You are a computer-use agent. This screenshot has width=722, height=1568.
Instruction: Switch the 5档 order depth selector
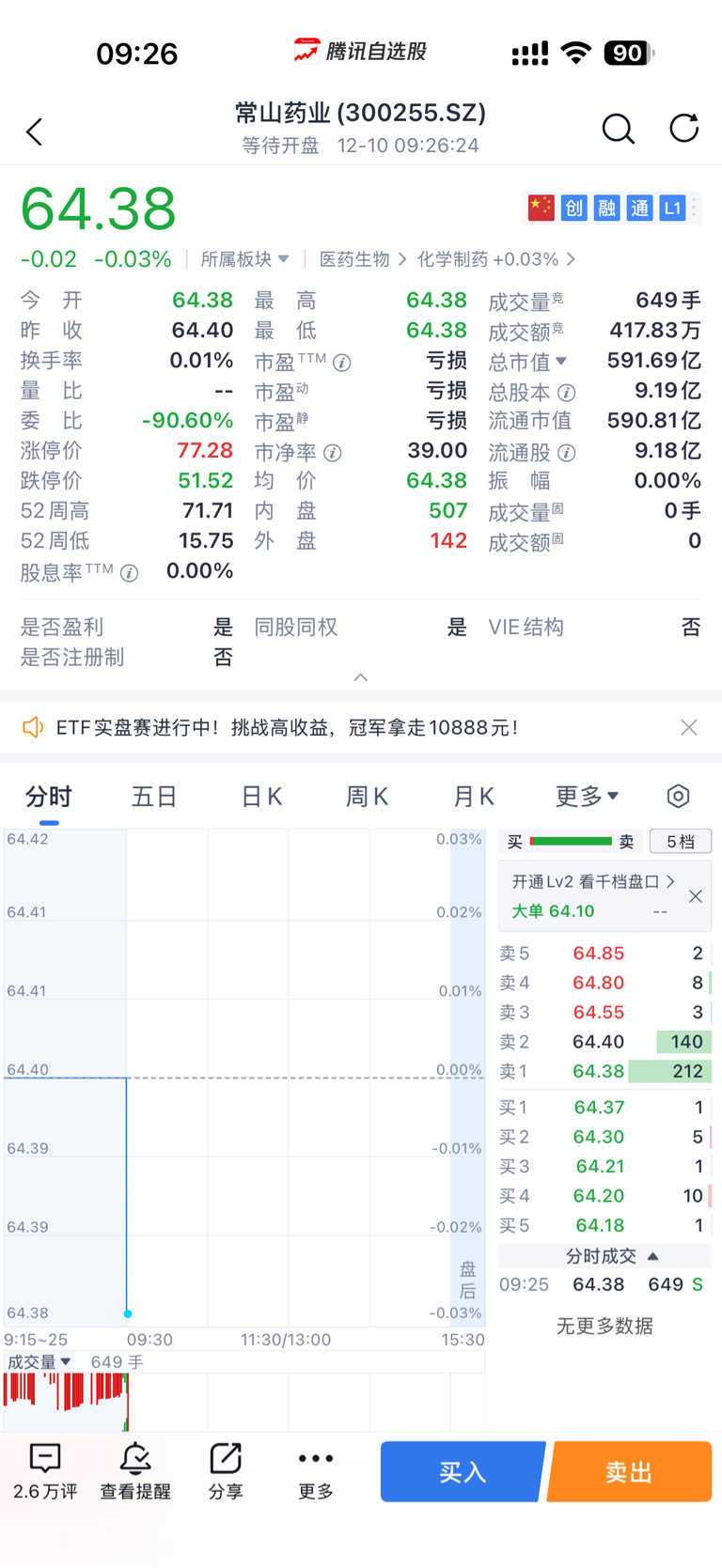pyautogui.click(x=681, y=842)
